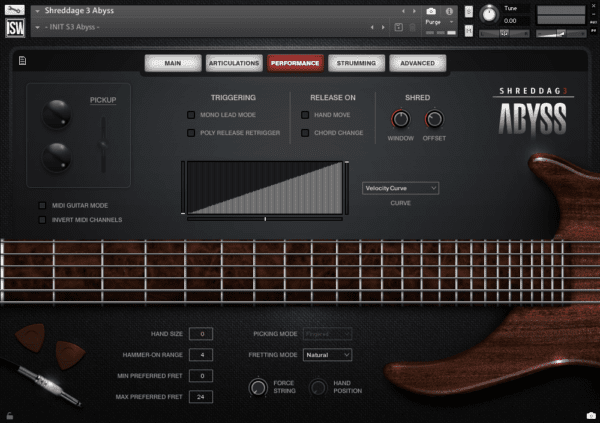The width and height of the screenshot is (600, 423).
Task: Click the trash delete preset icon
Action: coord(412,27)
